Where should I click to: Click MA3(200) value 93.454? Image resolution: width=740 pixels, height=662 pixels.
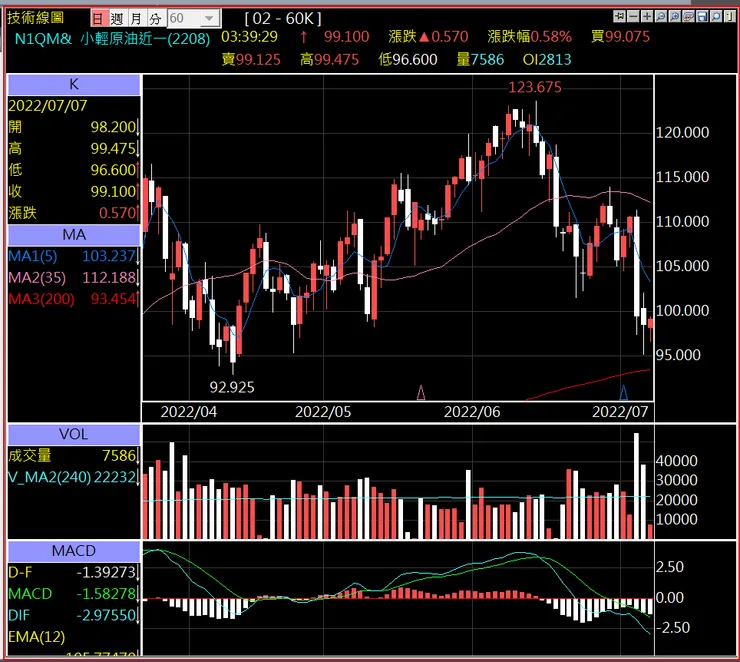[113, 299]
